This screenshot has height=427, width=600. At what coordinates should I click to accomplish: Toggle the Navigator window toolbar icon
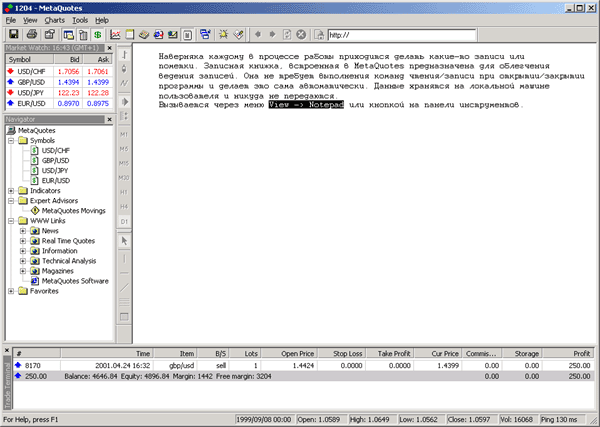pos(69,35)
